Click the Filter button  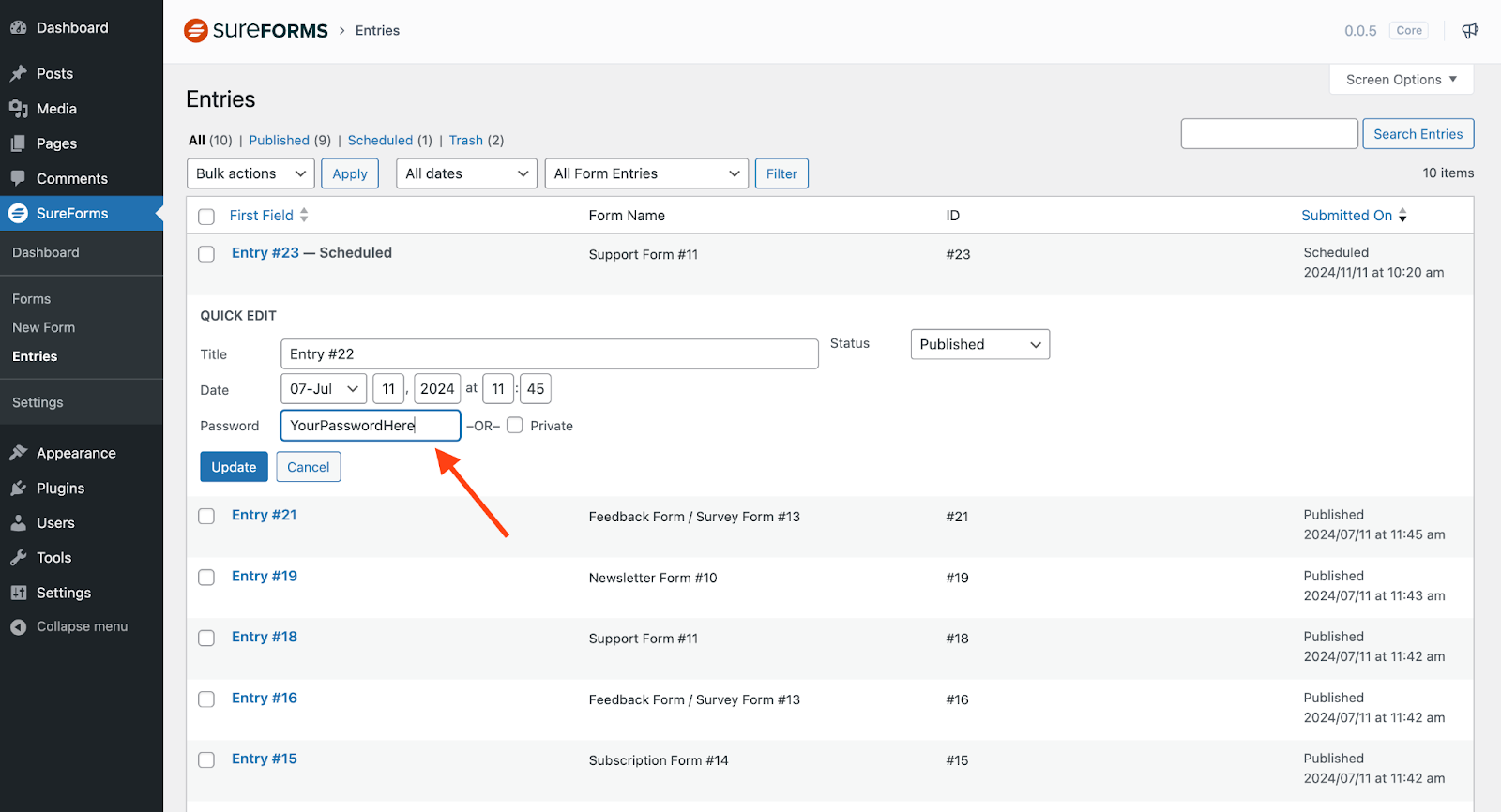781,173
